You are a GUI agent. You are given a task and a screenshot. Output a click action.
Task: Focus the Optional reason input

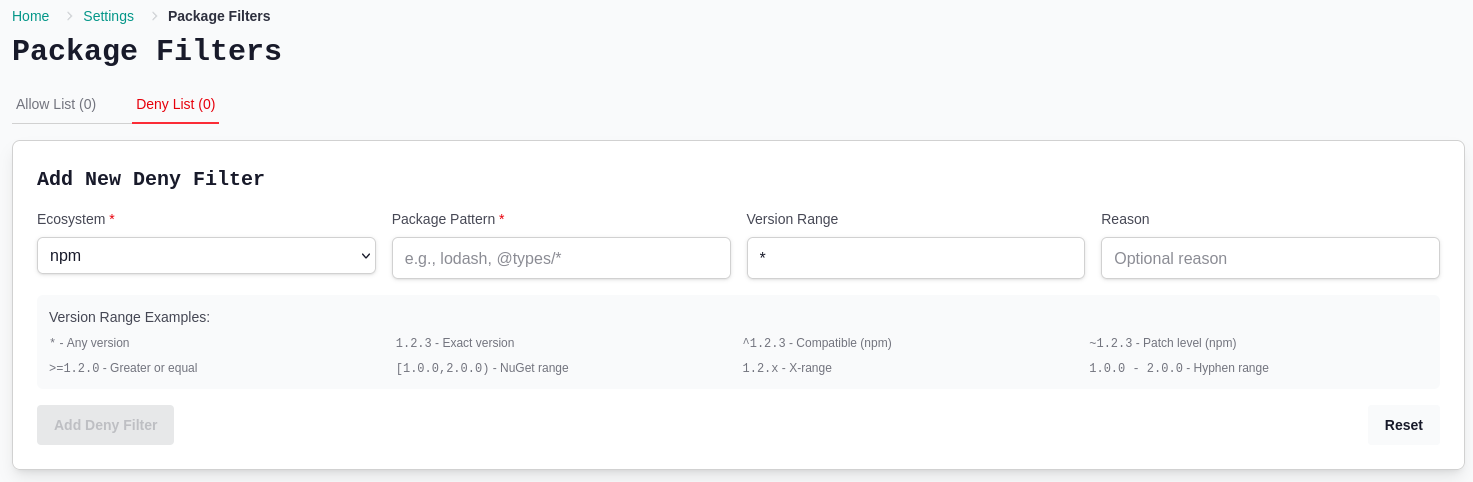click(1270, 258)
